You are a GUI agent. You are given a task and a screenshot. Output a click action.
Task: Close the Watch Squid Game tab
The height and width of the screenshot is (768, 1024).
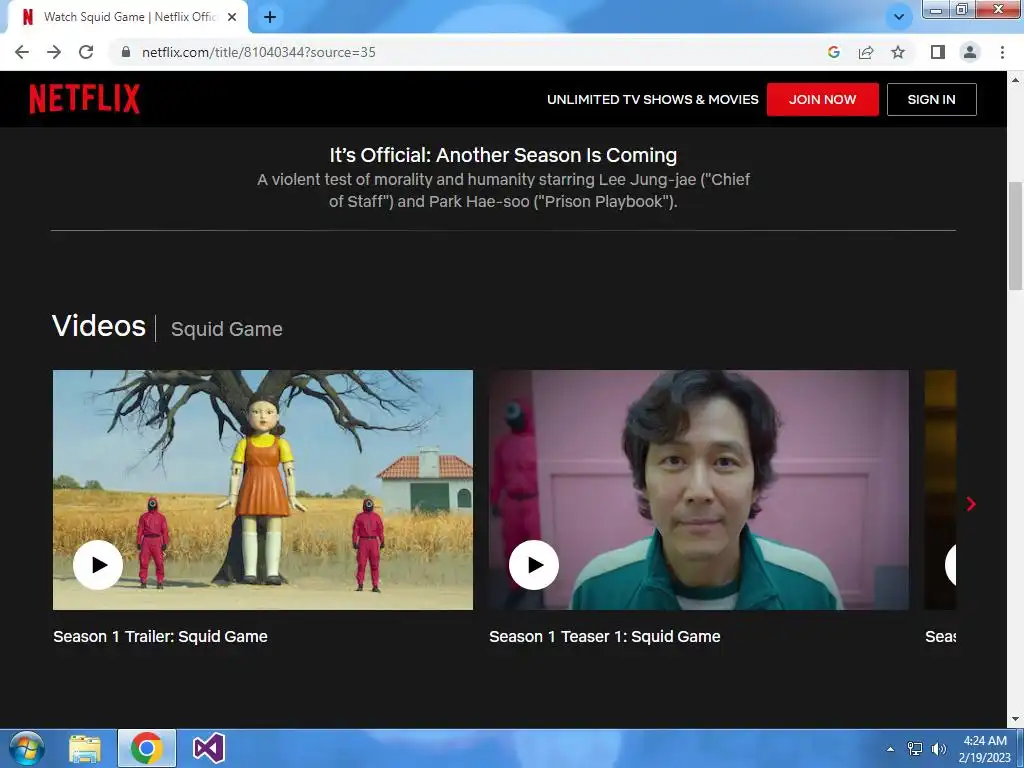click(x=232, y=17)
